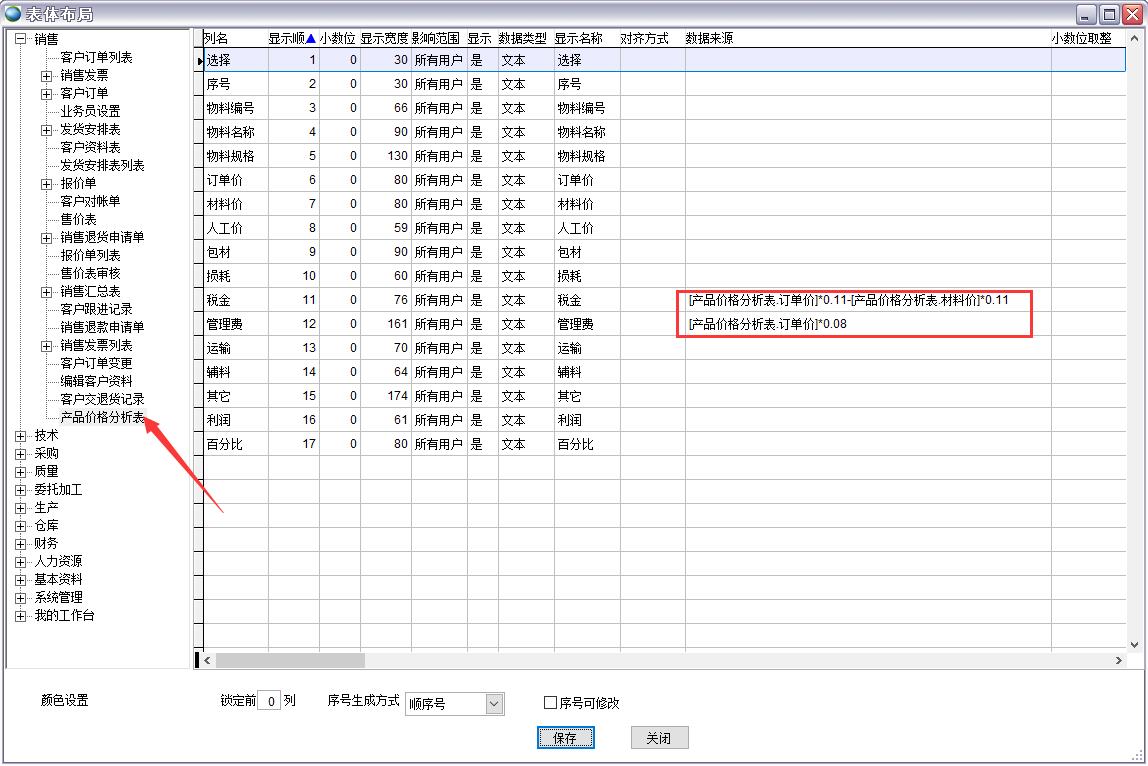Expand the 技术 tree node

coord(21,436)
